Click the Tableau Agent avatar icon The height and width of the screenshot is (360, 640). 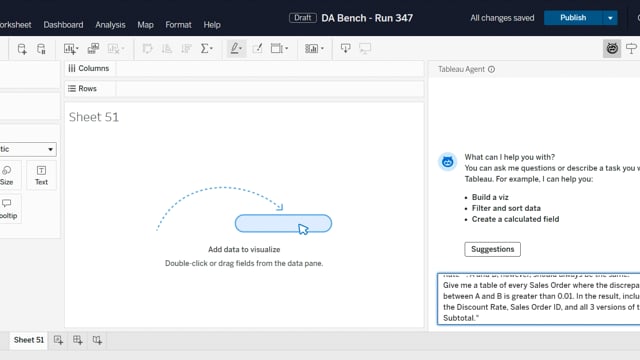[x=448, y=162]
